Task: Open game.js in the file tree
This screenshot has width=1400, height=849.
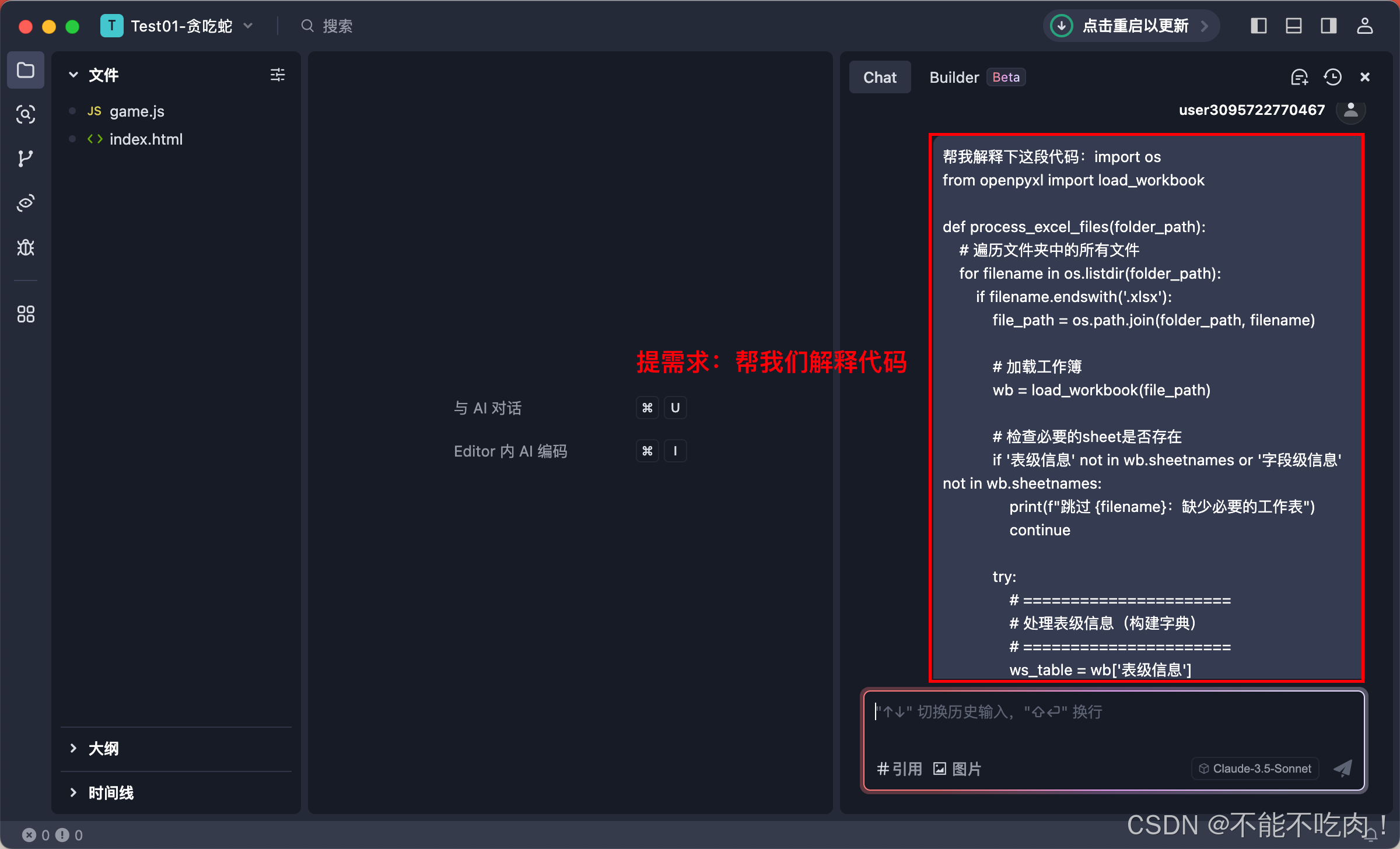Action: coord(136,111)
